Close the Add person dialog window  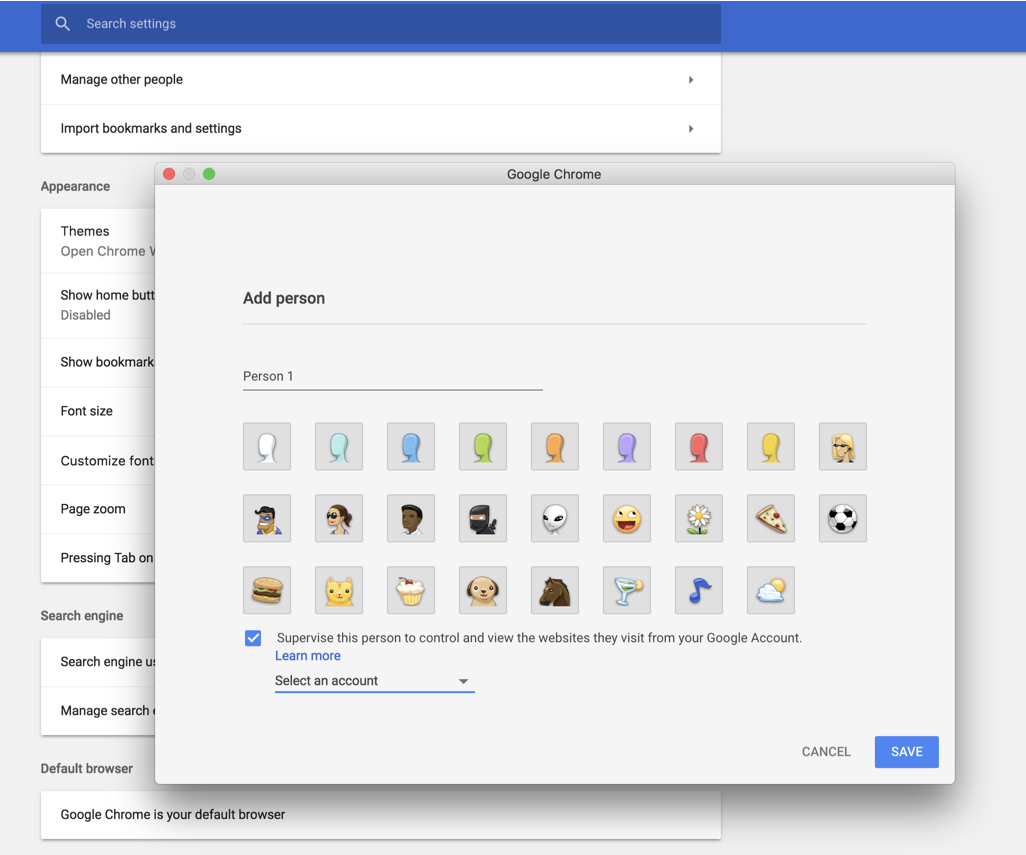click(x=169, y=173)
